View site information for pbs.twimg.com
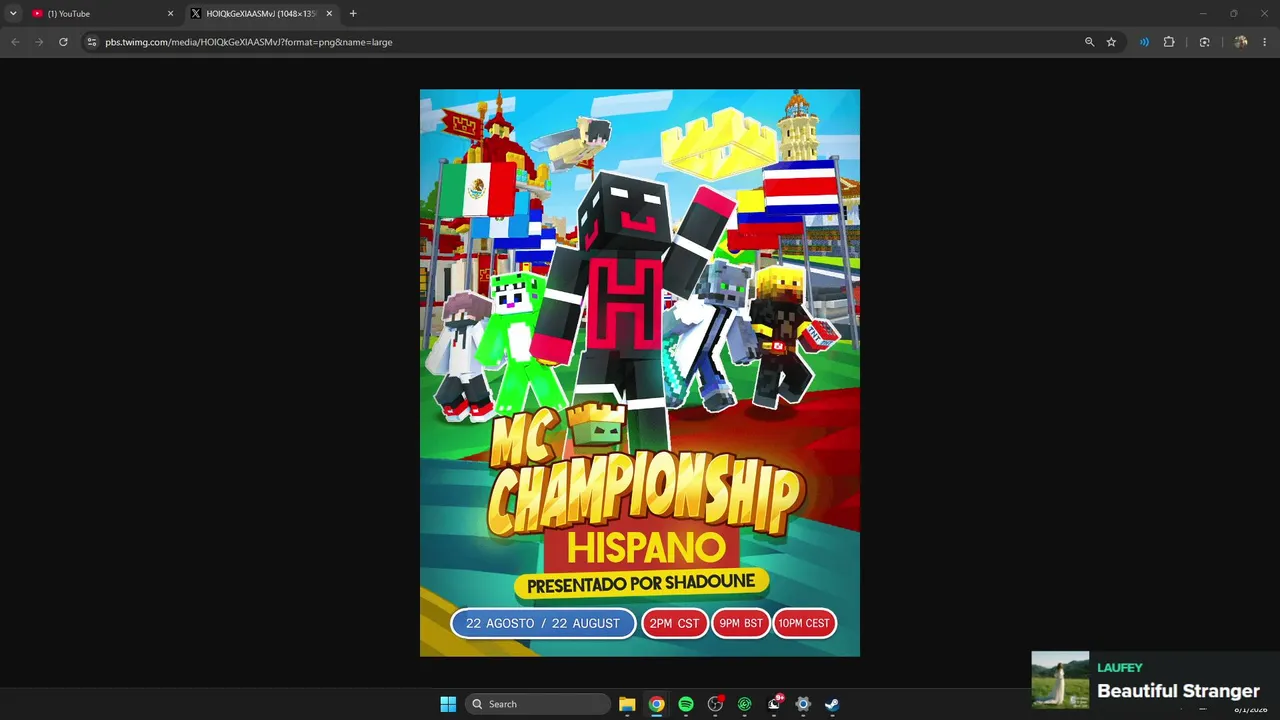This screenshot has height=720, width=1280. tap(92, 42)
